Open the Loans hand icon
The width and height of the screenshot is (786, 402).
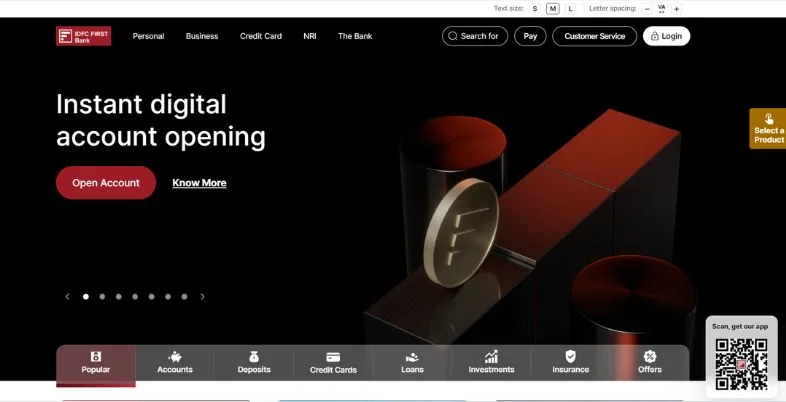pyautogui.click(x=412, y=357)
